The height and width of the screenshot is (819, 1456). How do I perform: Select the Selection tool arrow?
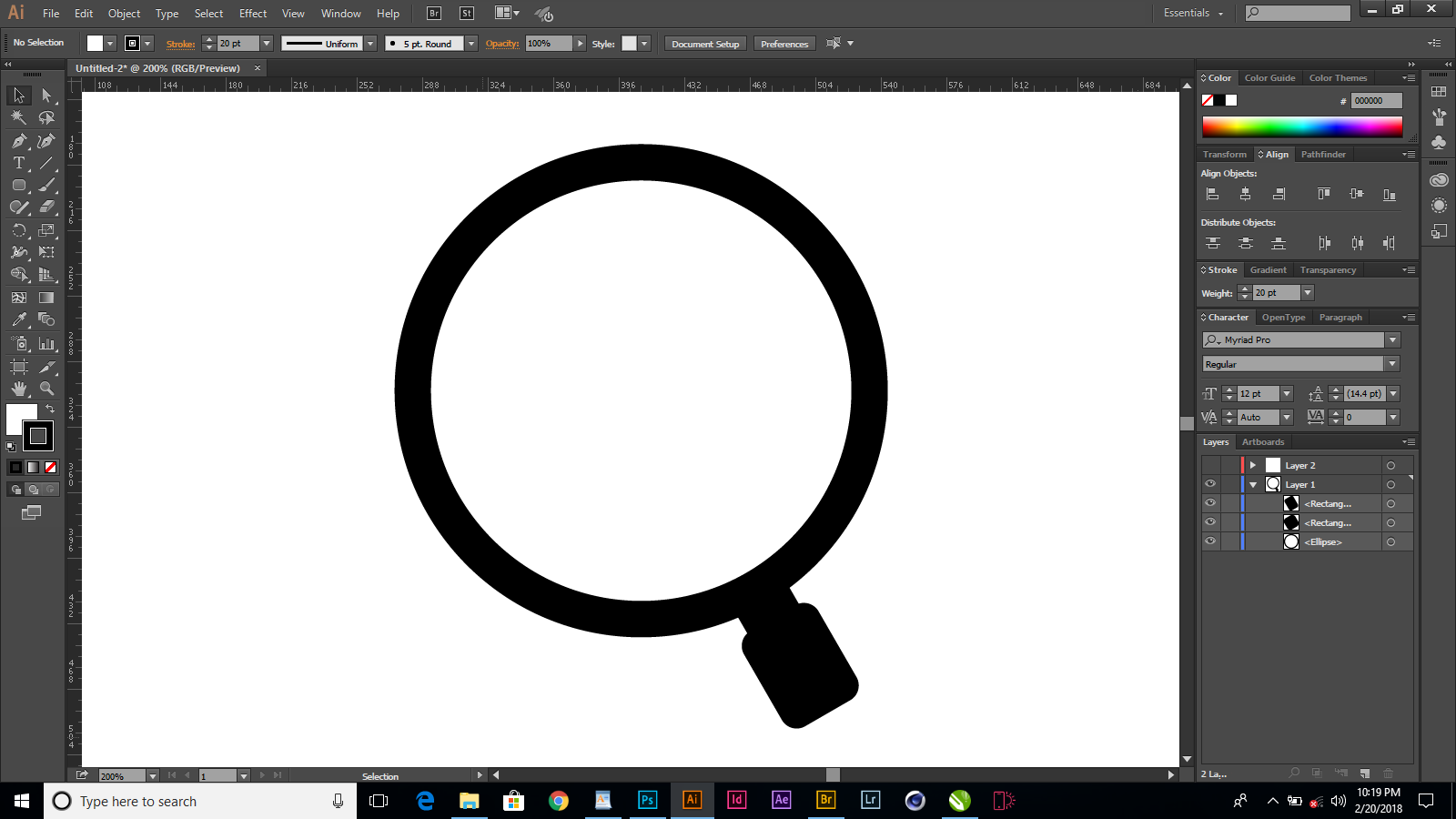(19, 96)
